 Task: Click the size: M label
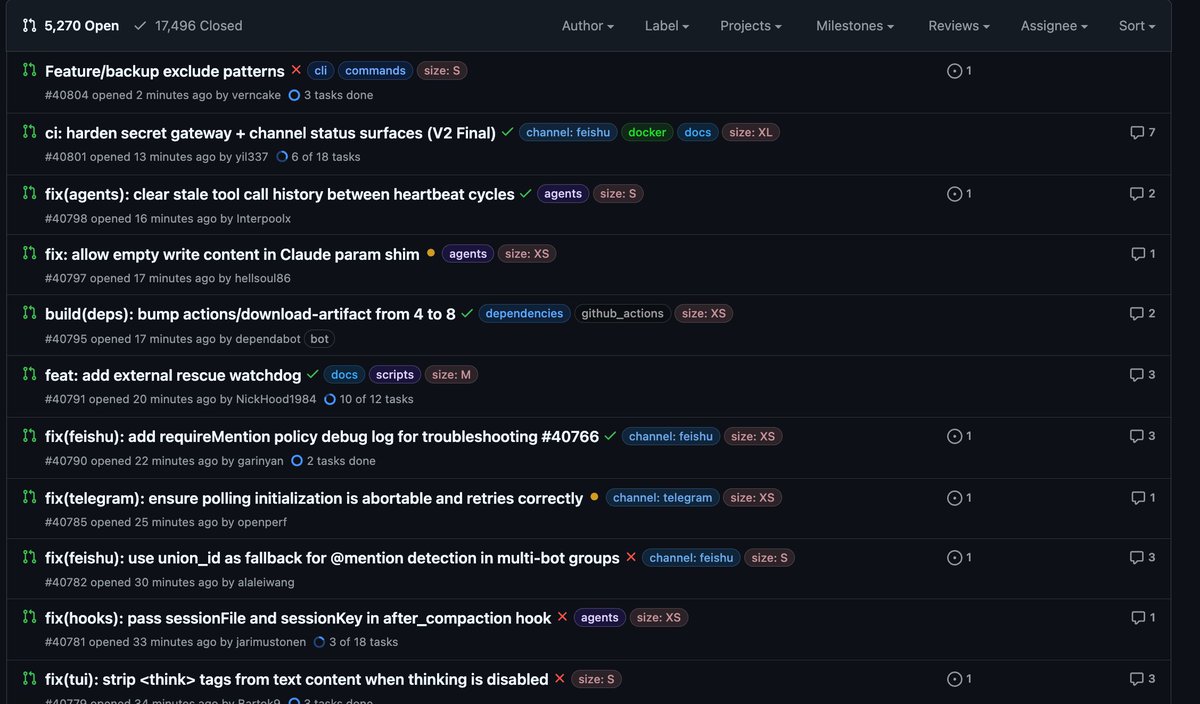point(451,375)
